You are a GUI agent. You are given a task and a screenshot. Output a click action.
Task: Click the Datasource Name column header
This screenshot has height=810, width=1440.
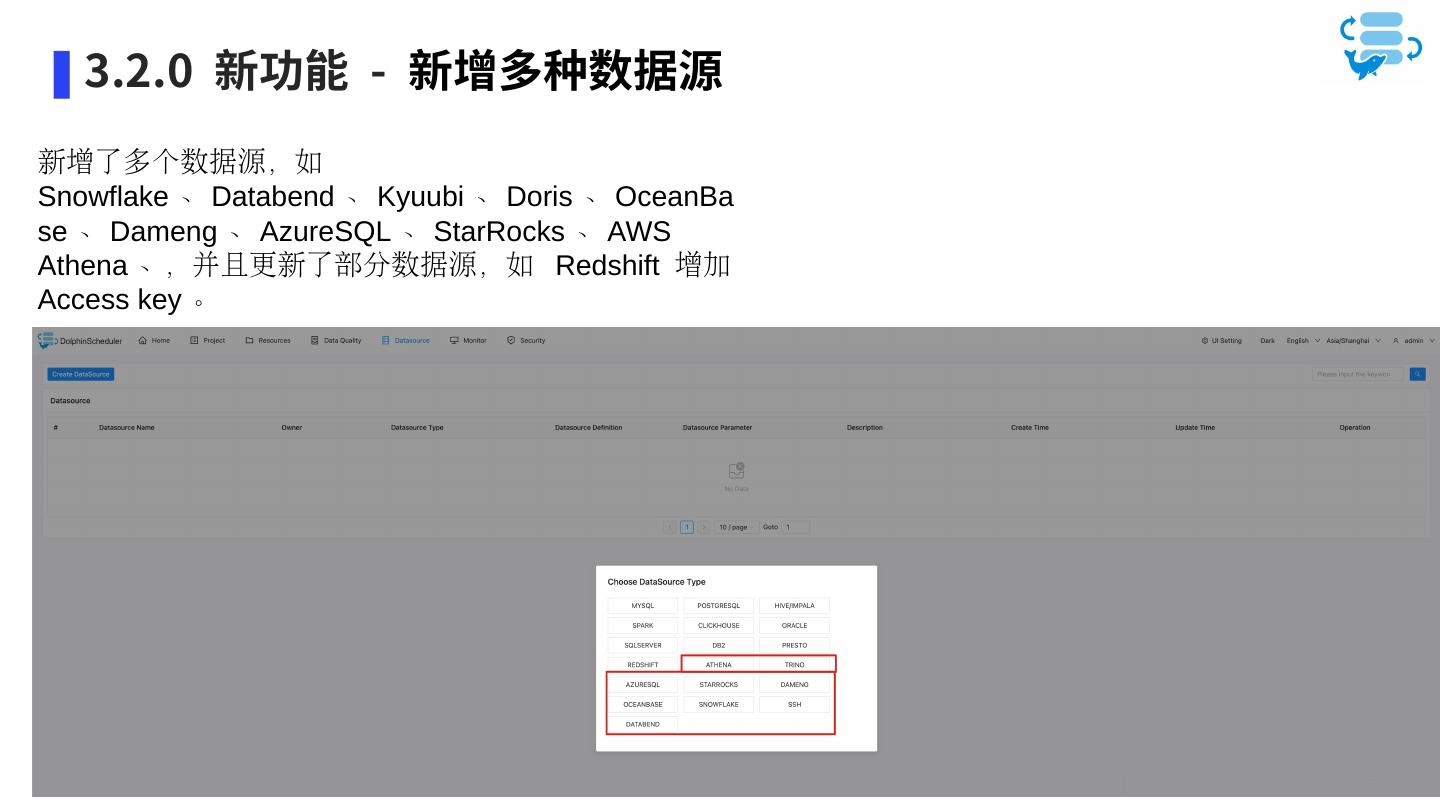point(127,428)
